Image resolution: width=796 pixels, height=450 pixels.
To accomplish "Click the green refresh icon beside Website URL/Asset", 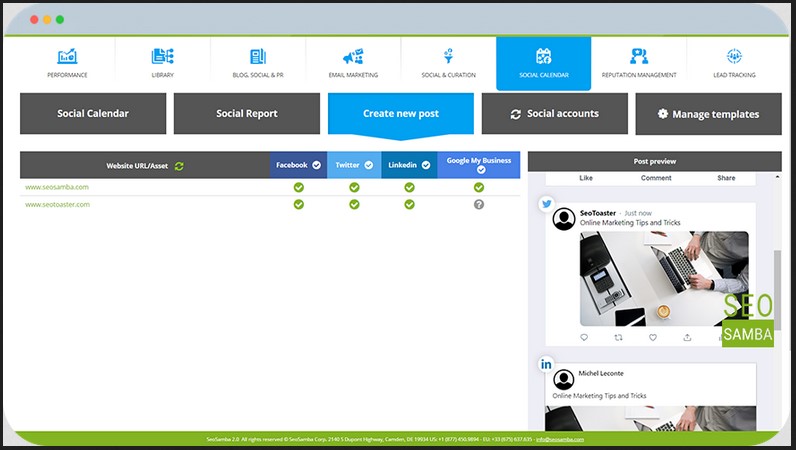I will tap(179, 166).
